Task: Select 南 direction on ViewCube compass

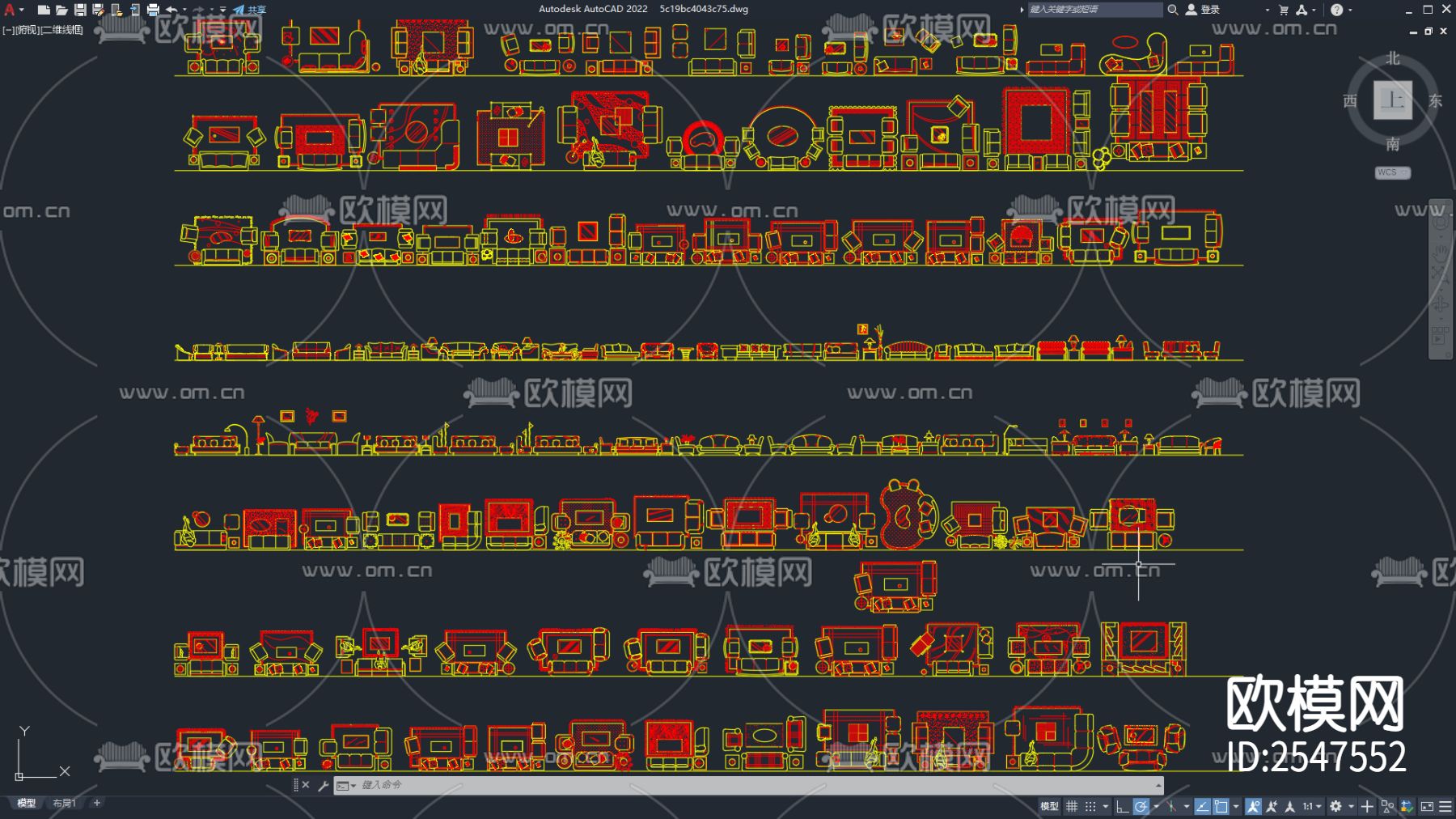Action: (1393, 144)
